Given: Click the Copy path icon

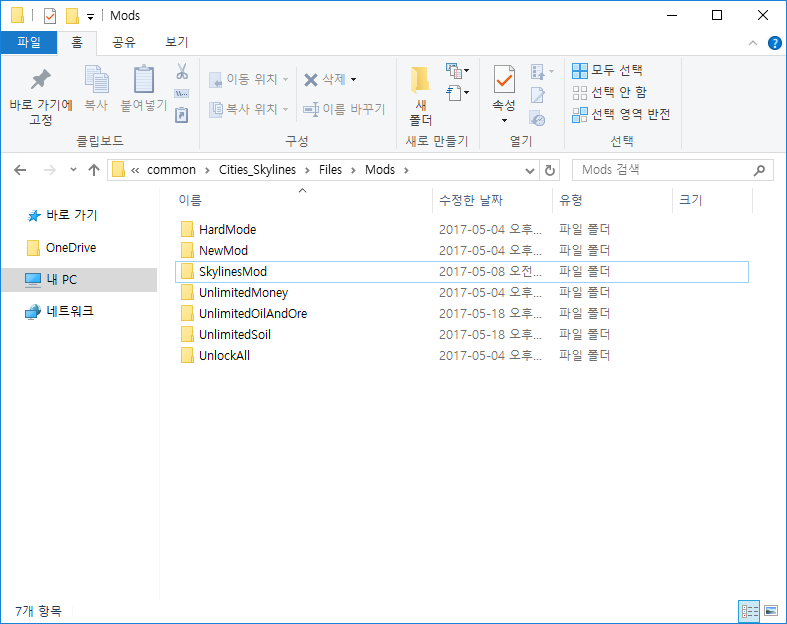Looking at the screenshot, I should tap(182, 93).
